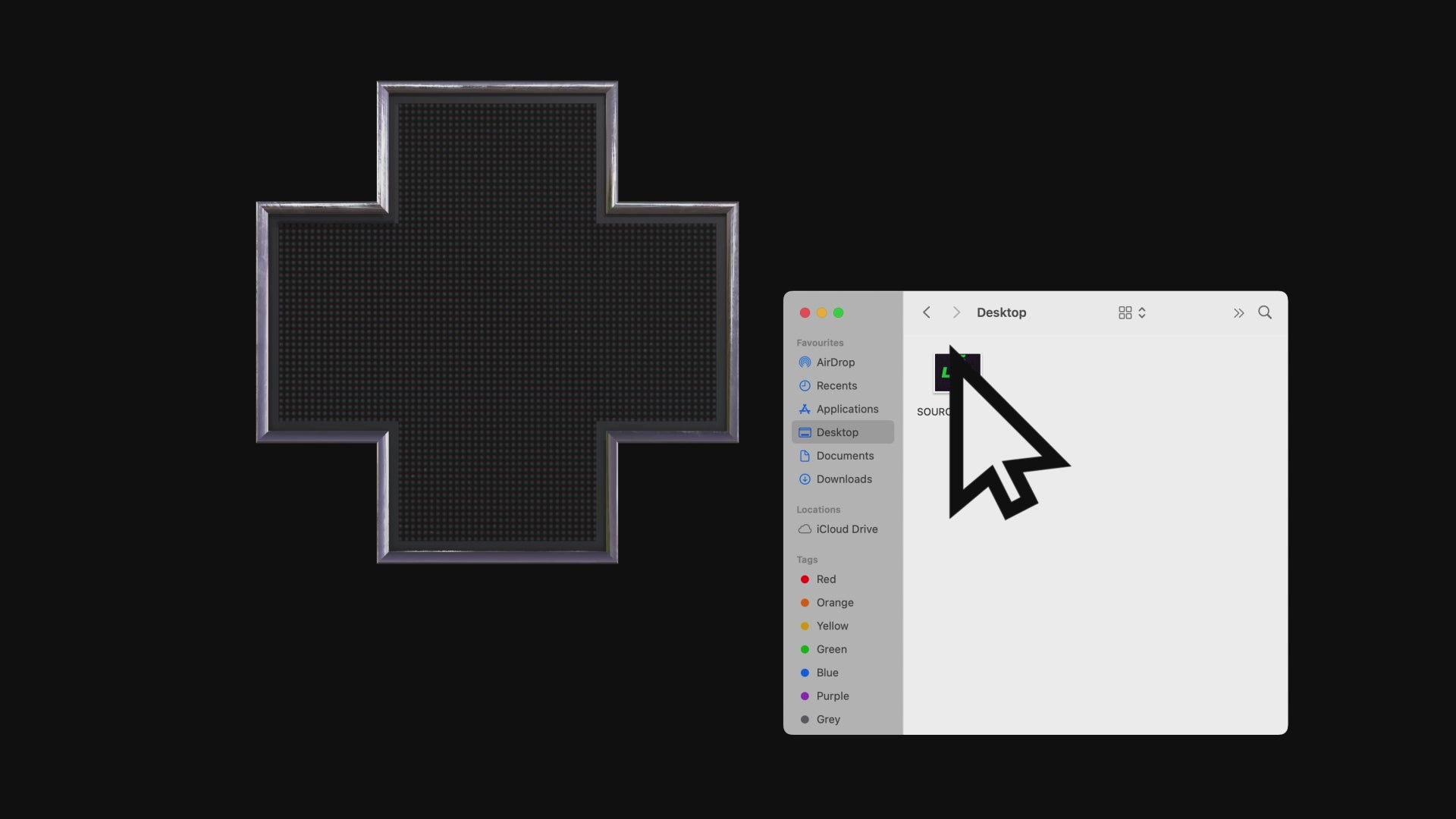
Task: Select the Orange tag
Action: (x=834, y=603)
